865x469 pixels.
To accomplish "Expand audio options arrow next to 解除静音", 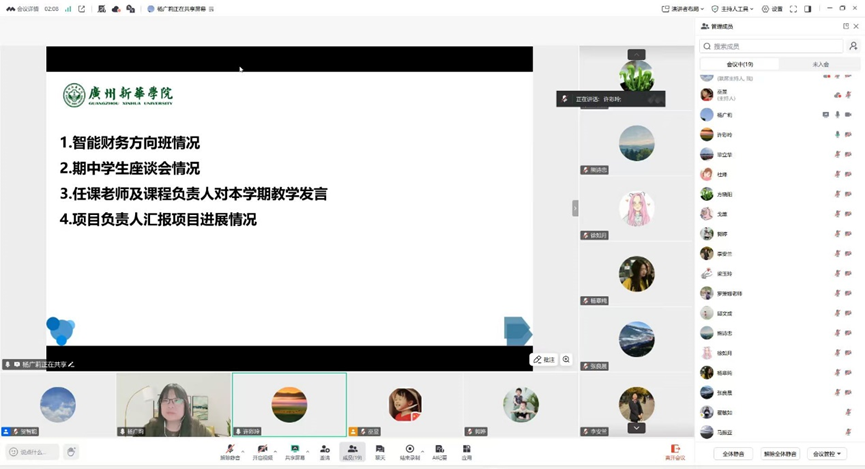I will point(241,449).
